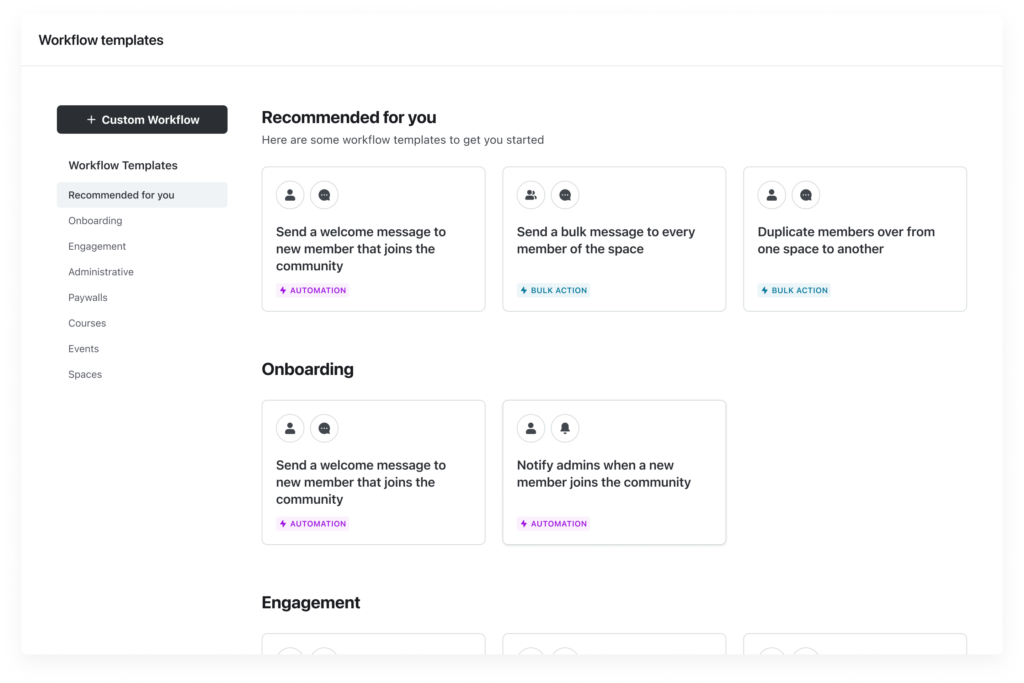Click the person icon on the notify admins card
This screenshot has height=683, width=1024.
(530, 427)
